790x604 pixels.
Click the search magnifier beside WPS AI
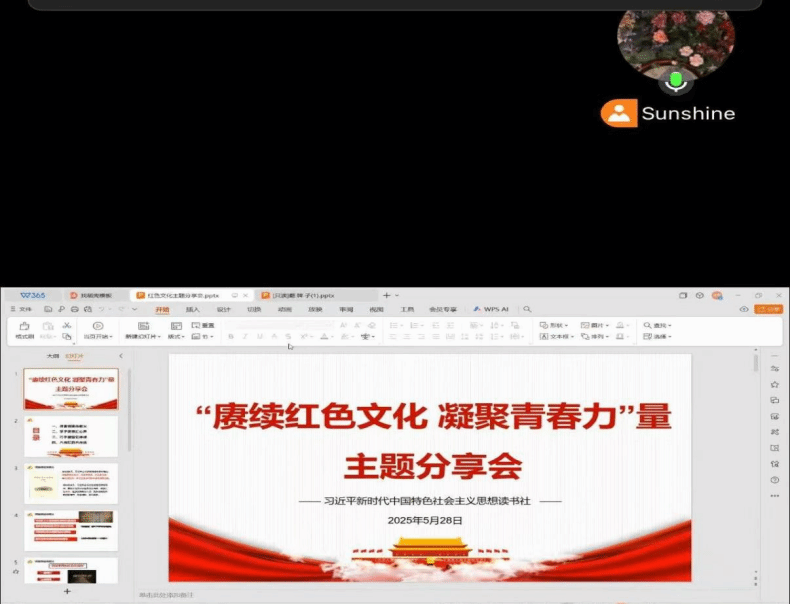tap(527, 310)
